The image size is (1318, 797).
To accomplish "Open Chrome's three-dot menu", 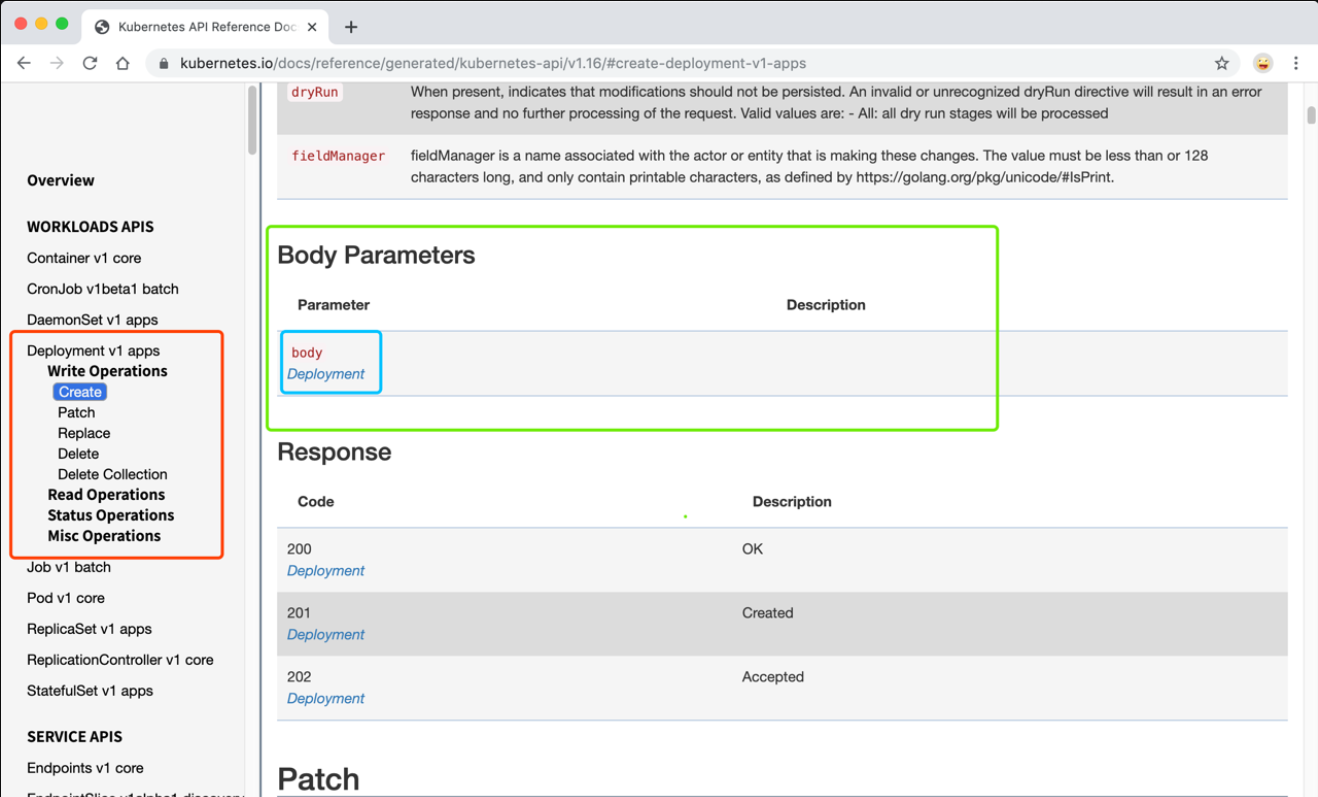I will click(1296, 63).
